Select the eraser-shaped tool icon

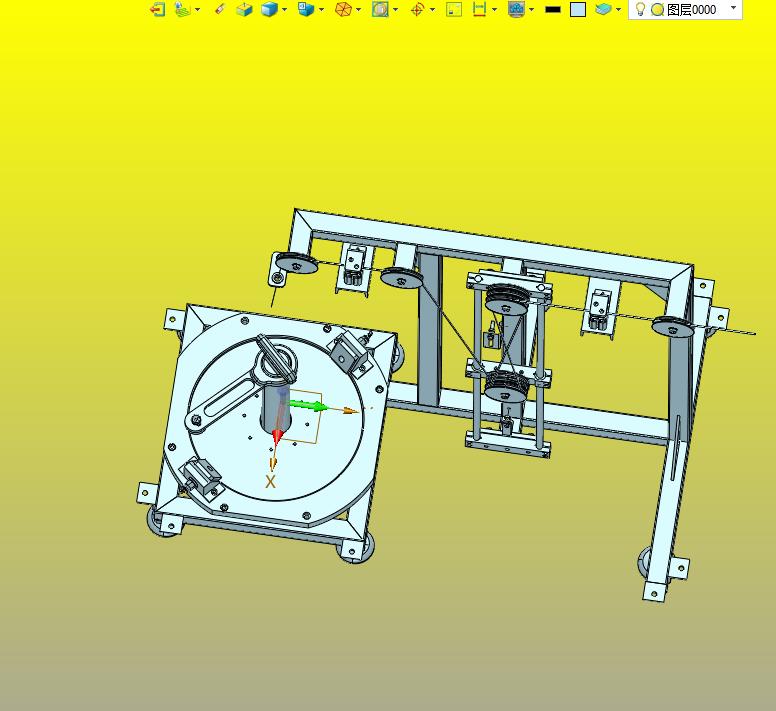click(x=220, y=9)
